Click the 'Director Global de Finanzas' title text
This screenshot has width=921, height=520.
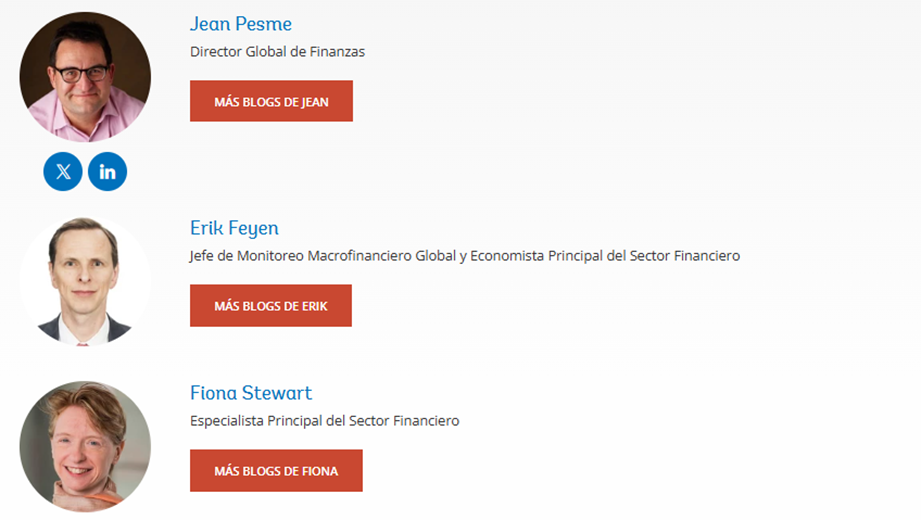tap(277, 52)
